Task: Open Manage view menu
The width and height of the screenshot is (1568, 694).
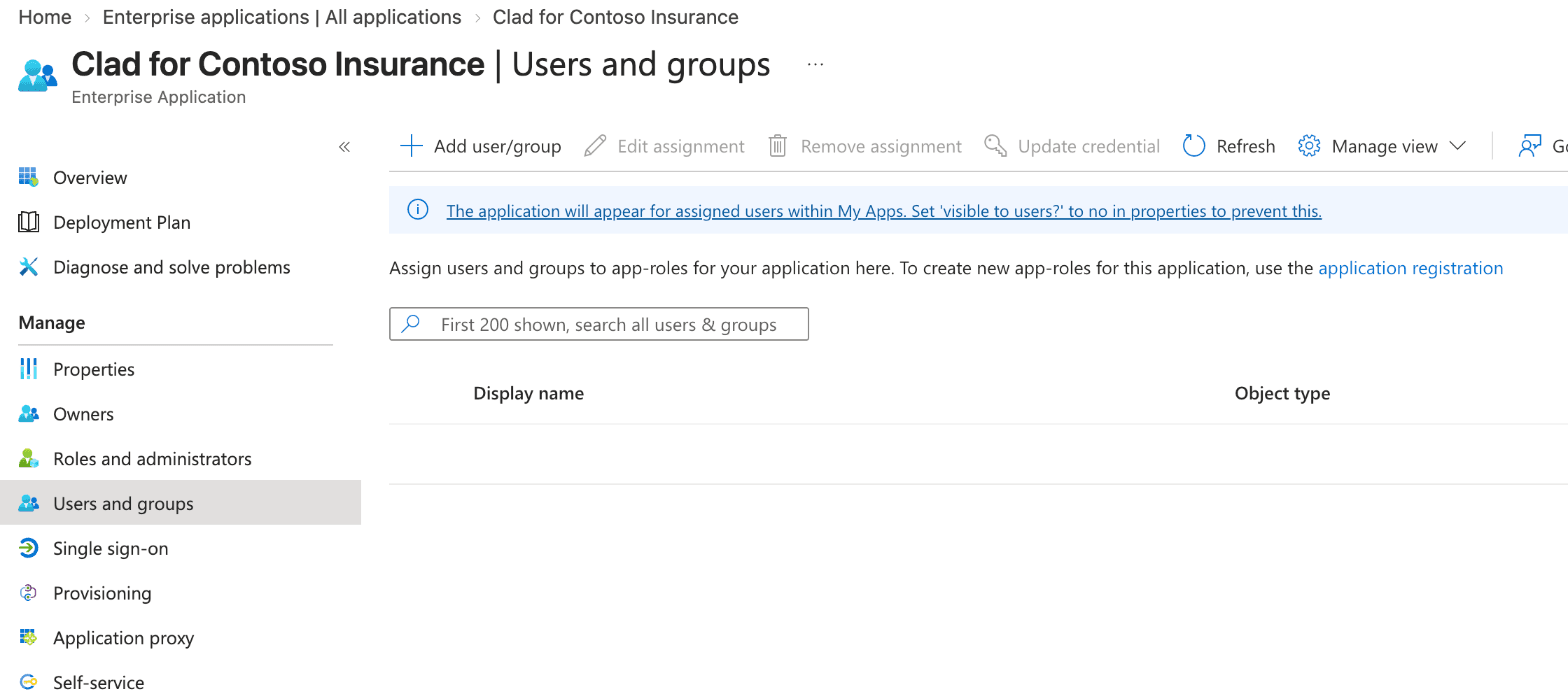Action: pos(1382,146)
